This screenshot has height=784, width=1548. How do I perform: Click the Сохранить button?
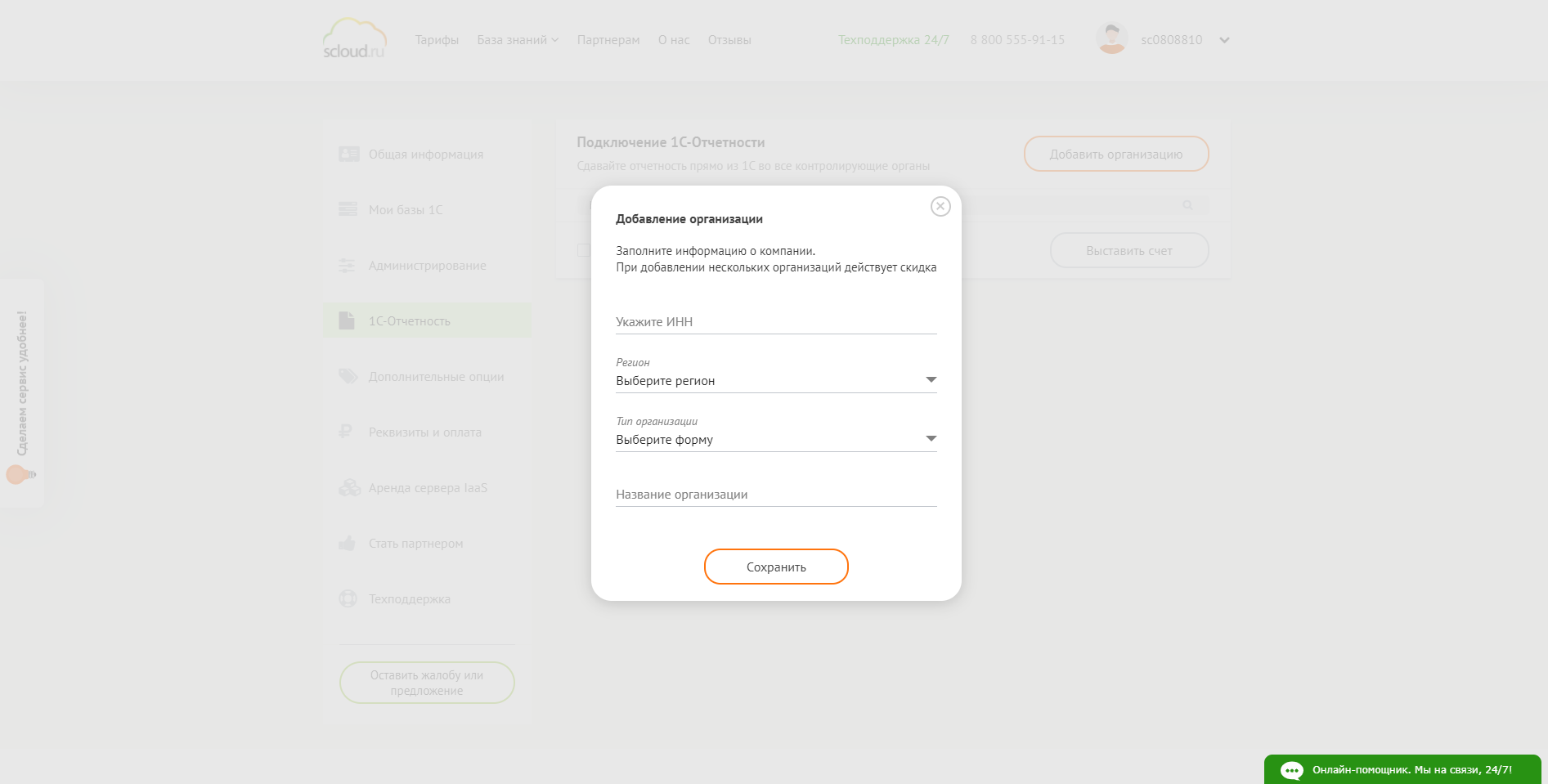(776, 567)
